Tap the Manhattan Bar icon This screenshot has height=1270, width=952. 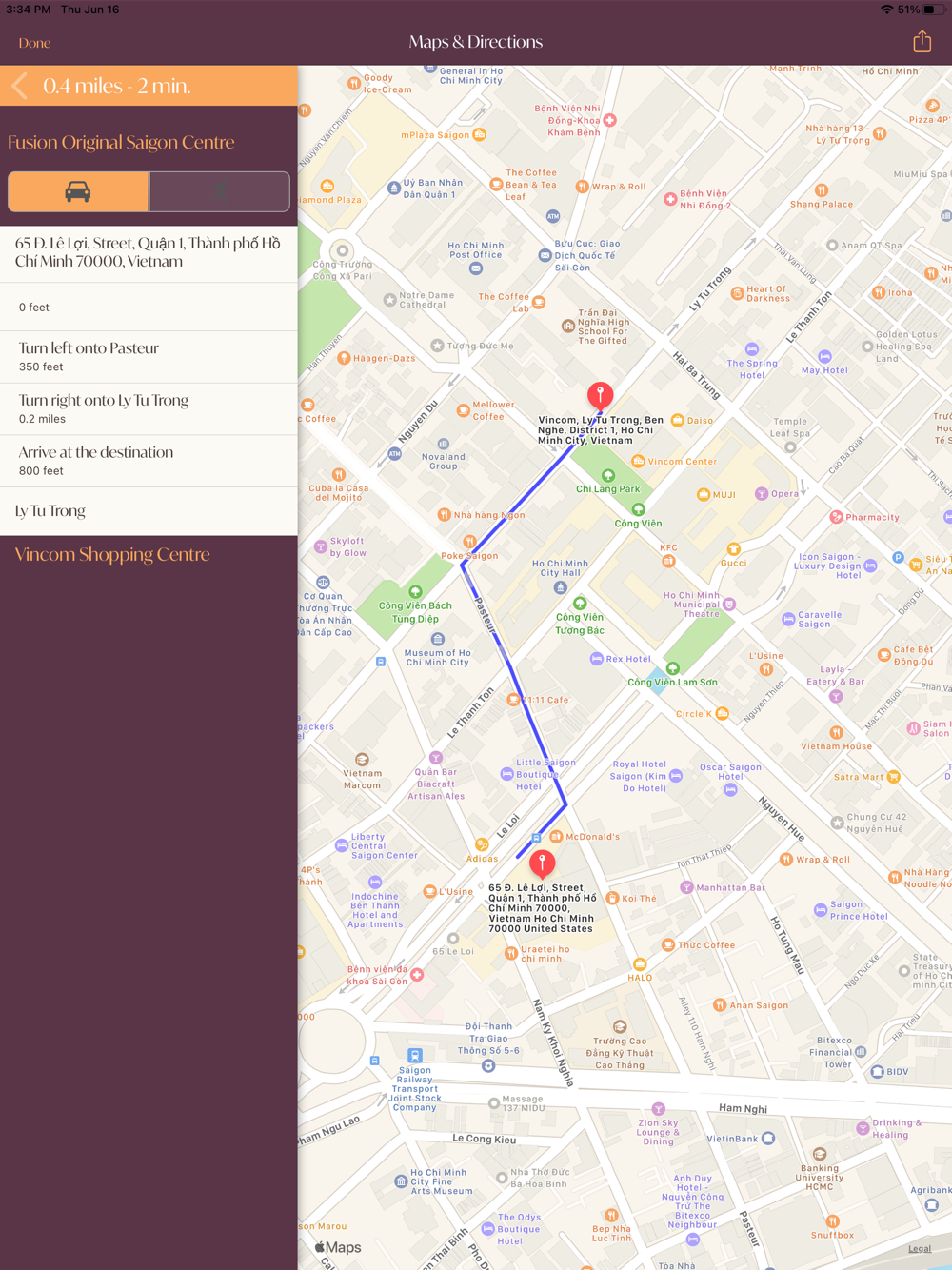(686, 887)
